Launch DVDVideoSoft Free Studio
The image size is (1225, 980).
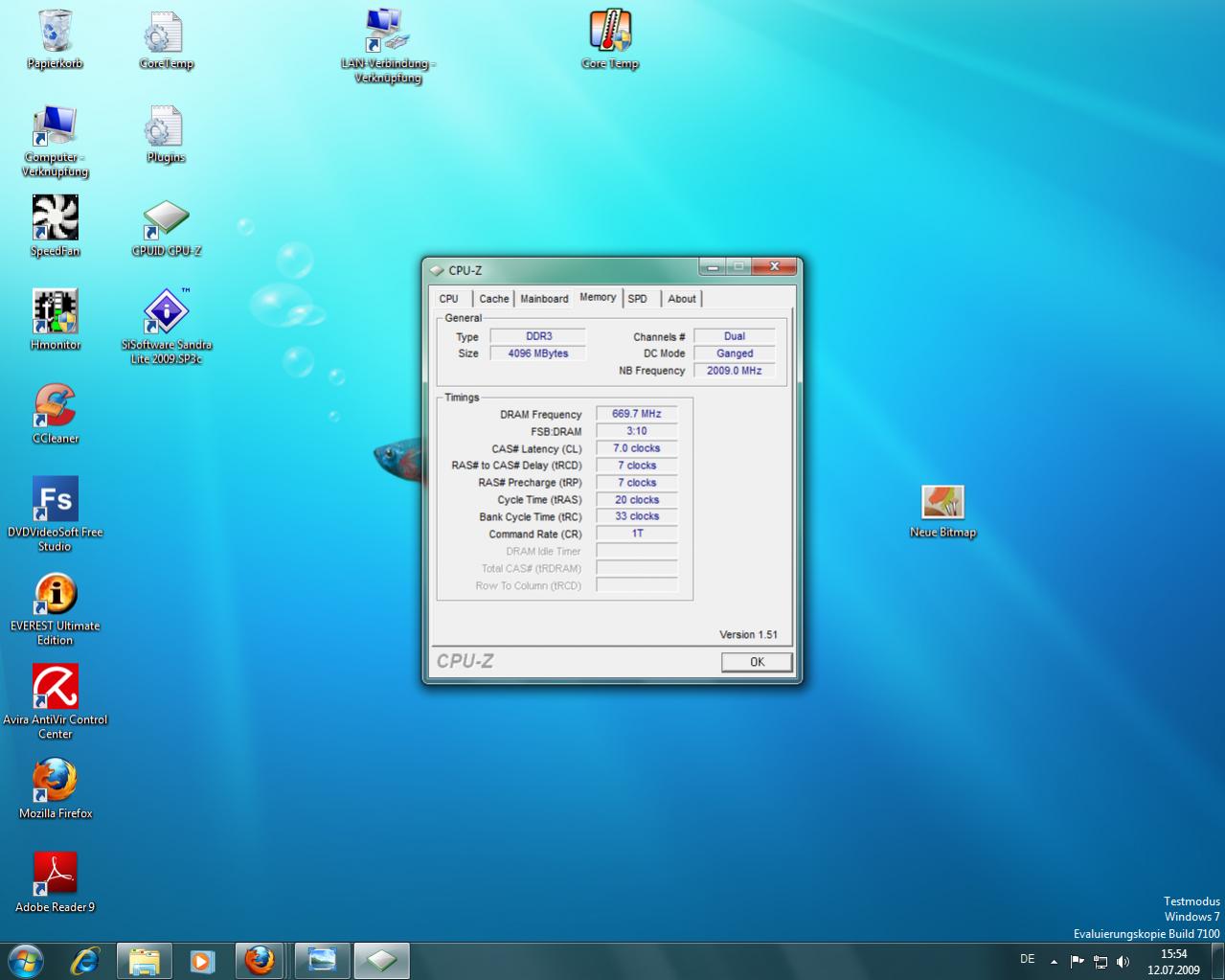point(56,514)
